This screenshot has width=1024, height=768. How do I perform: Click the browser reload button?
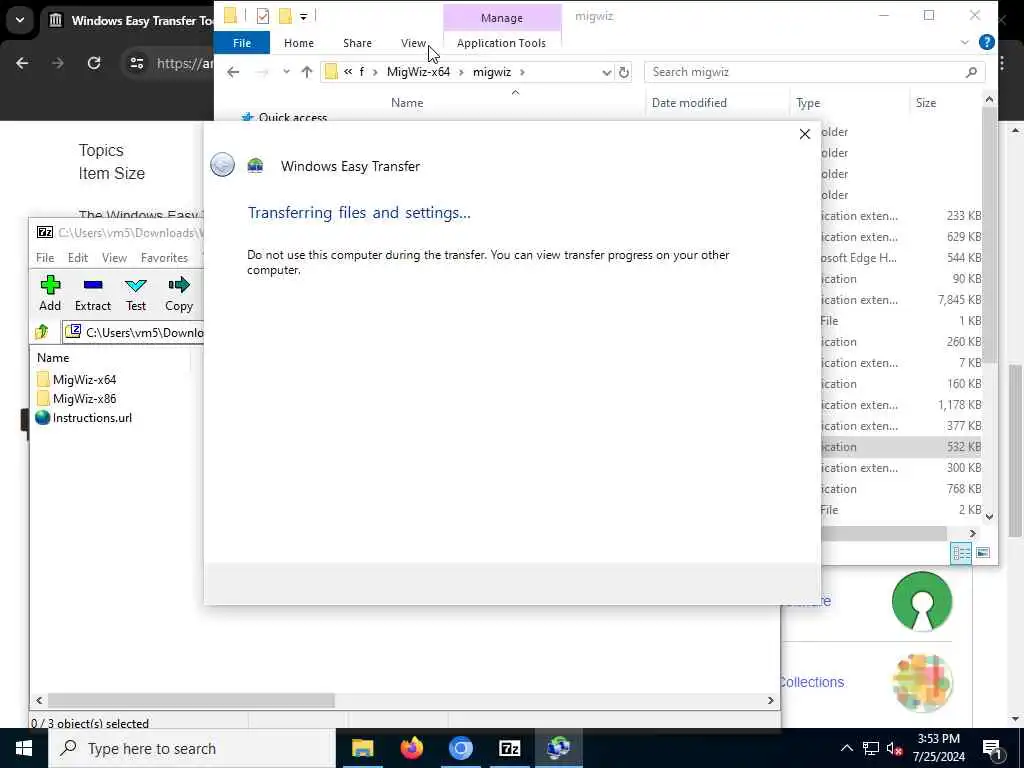94,63
